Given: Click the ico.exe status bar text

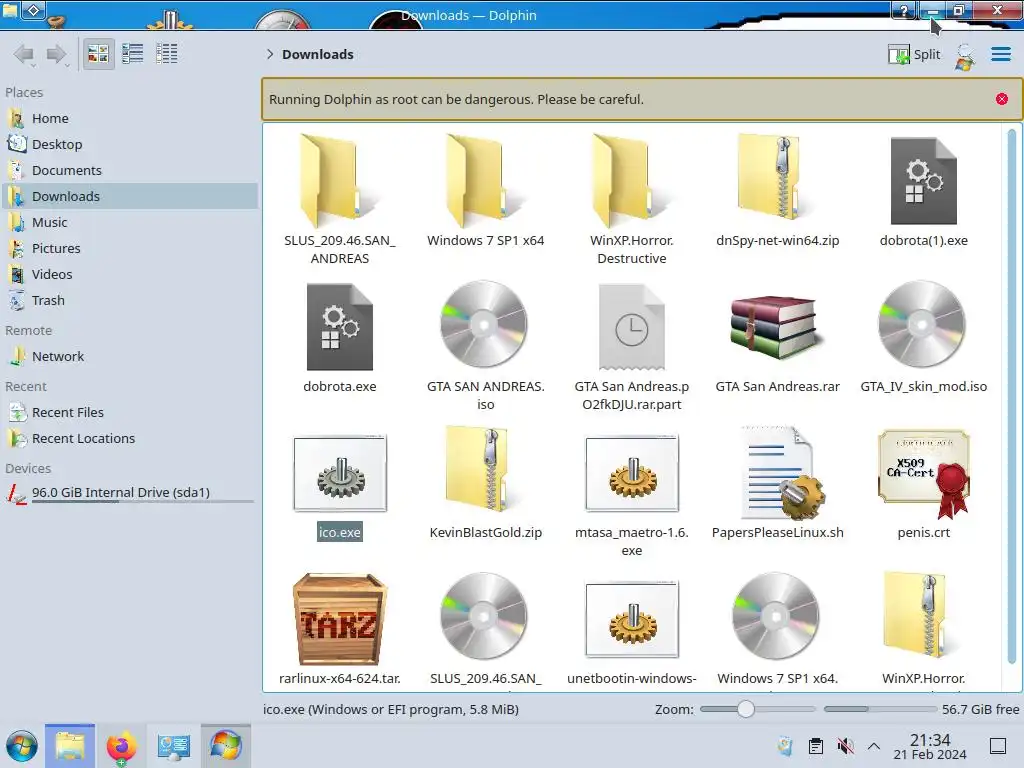Looking at the screenshot, I should (x=391, y=709).
